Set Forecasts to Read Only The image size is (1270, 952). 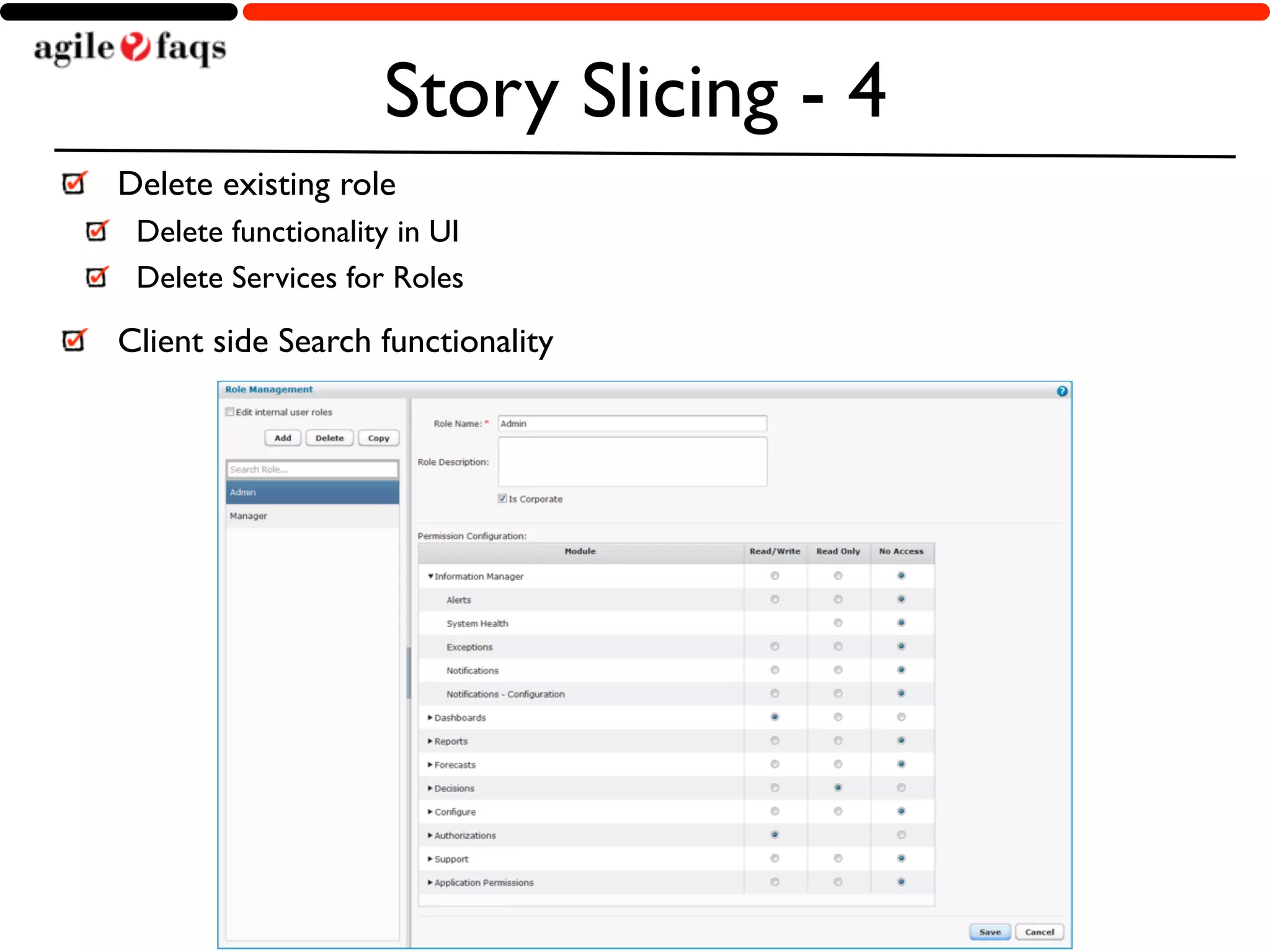[838, 764]
